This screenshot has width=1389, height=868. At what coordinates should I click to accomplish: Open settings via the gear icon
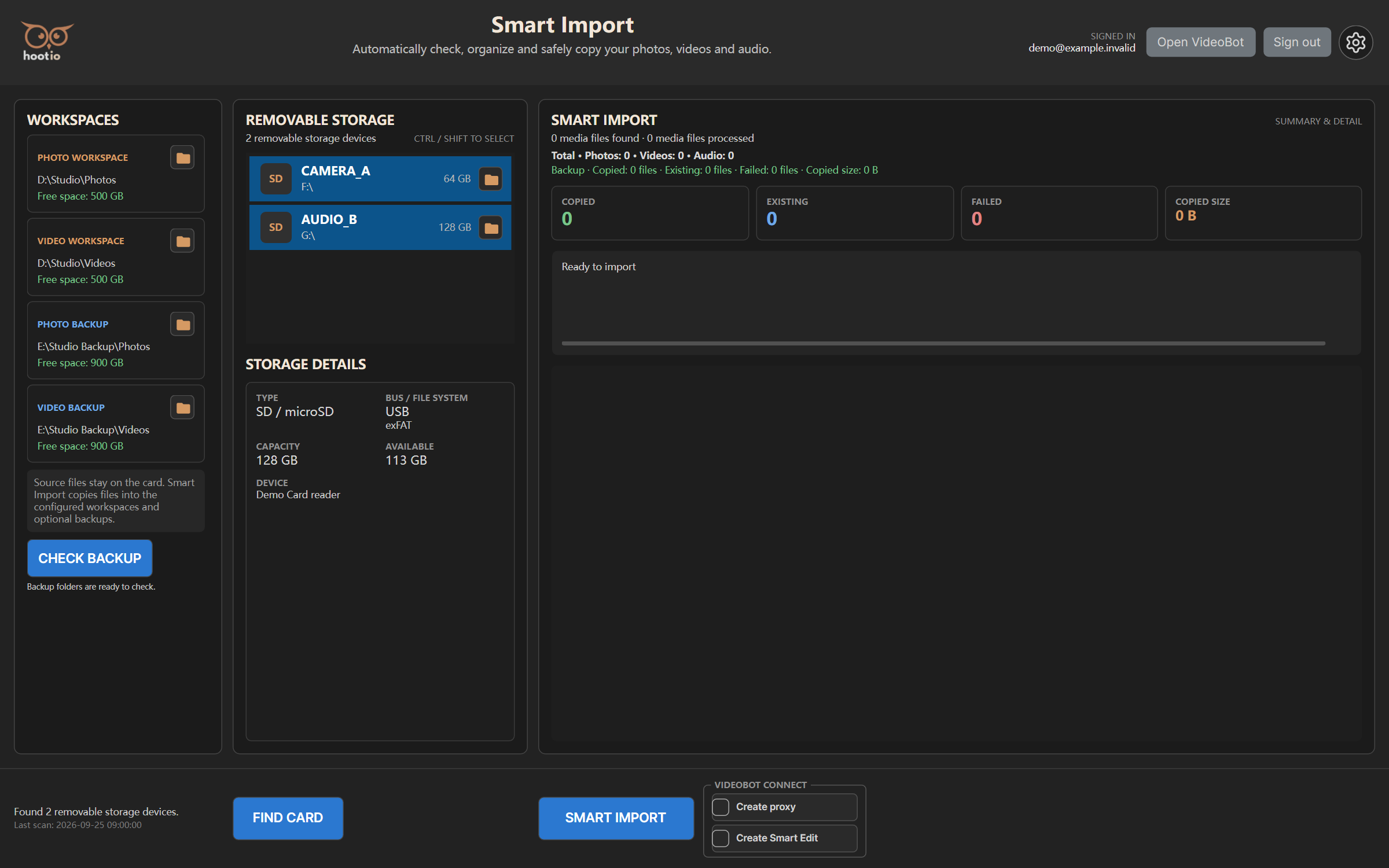[1355, 42]
